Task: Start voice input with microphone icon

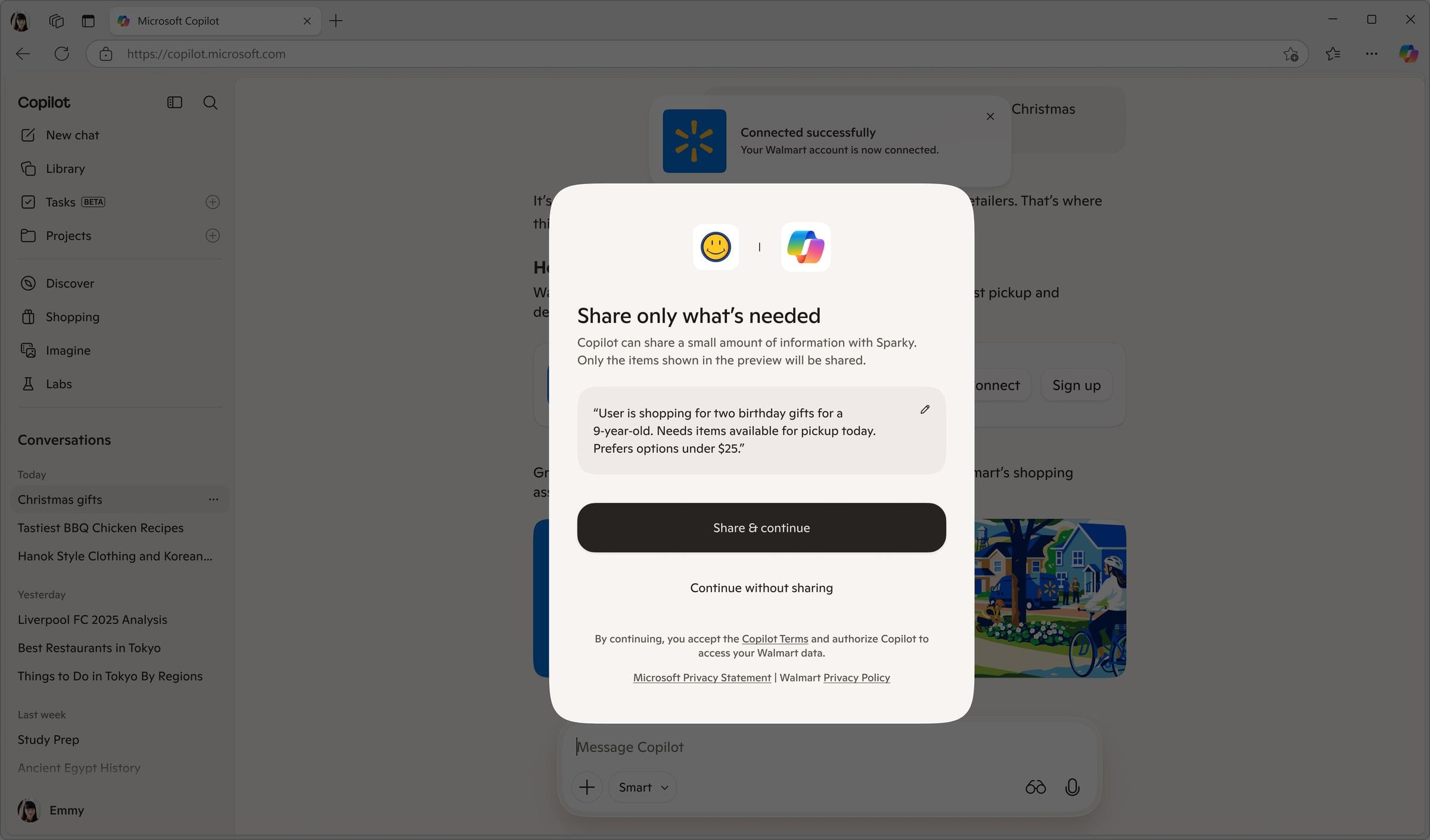Action: pos(1072,788)
